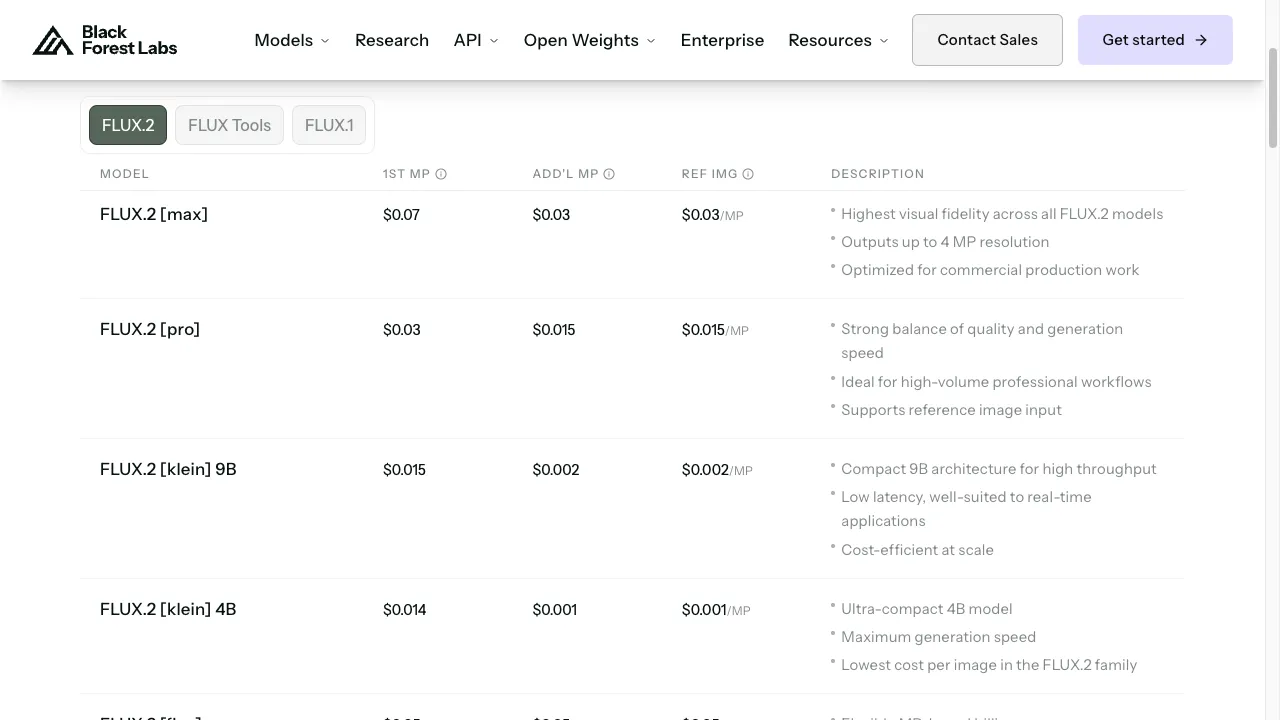The image size is (1280, 720).
Task: Click 'Supports reference image input' text
Action: coord(951,410)
